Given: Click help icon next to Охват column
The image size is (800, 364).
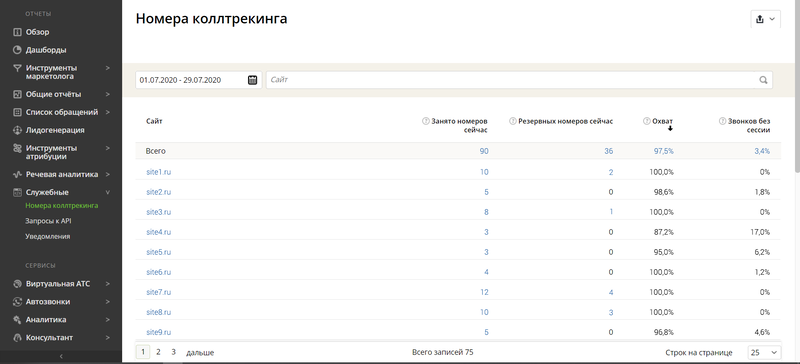Looking at the screenshot, I should 647,122.
